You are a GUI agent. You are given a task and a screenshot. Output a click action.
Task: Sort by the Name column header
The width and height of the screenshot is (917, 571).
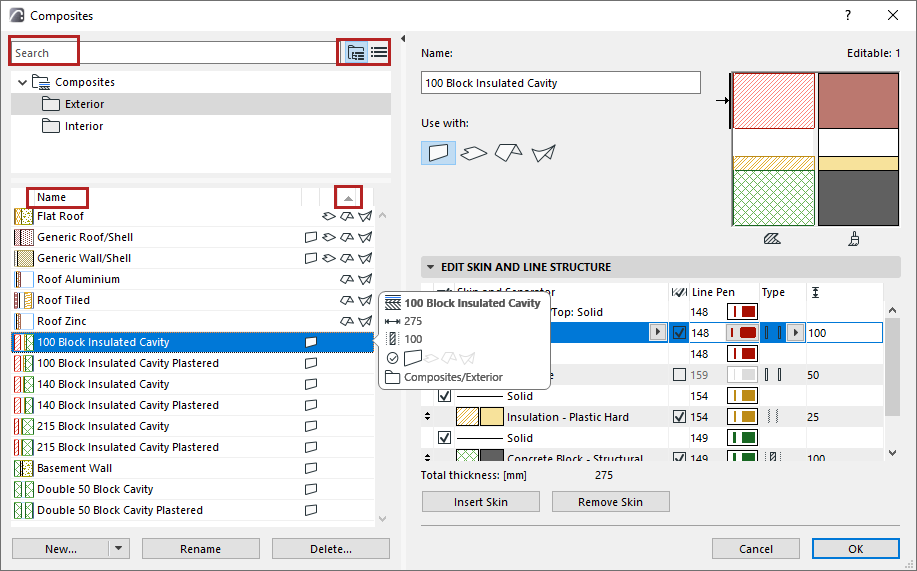click(51, 197)
